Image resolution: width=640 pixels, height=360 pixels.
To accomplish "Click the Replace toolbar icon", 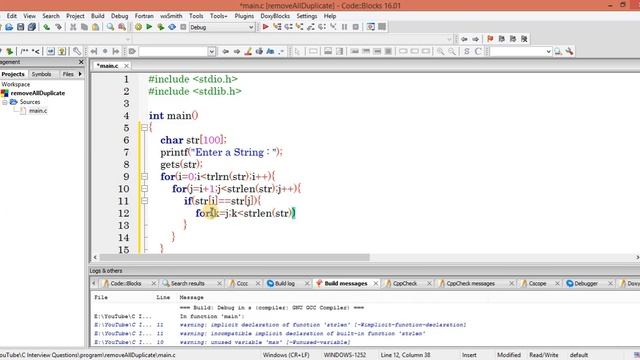I will coord(122,27).
